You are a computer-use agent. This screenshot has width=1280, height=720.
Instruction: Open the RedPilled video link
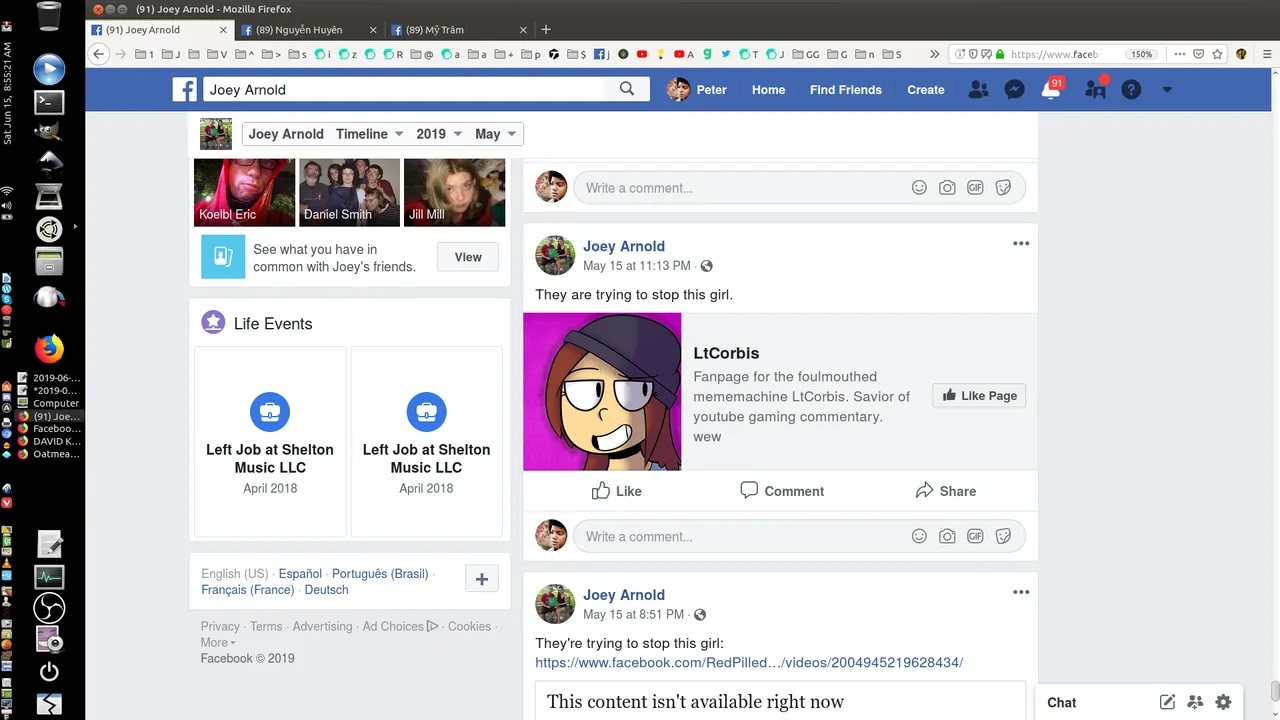749,662
